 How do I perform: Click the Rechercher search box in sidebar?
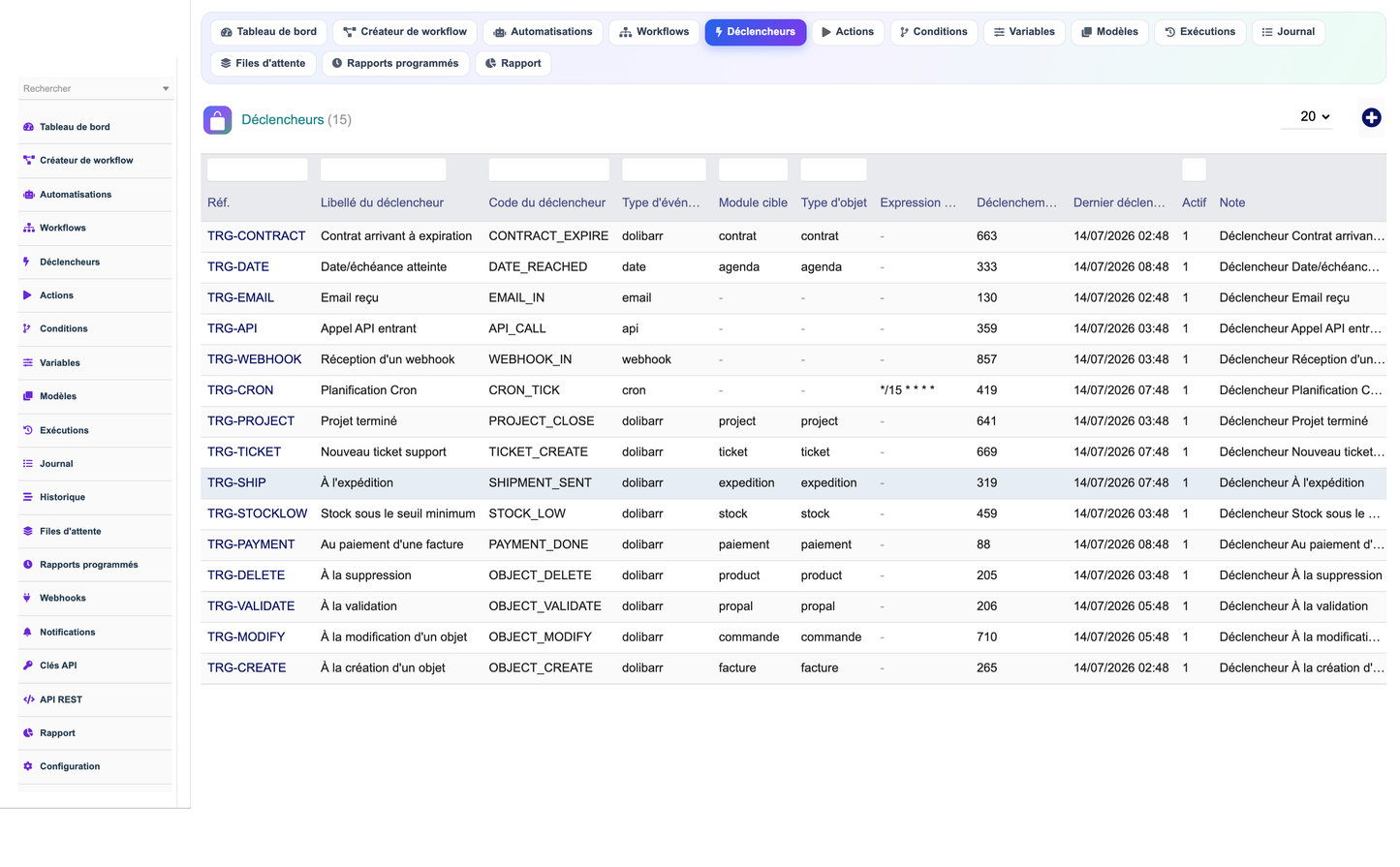[95, 89]
